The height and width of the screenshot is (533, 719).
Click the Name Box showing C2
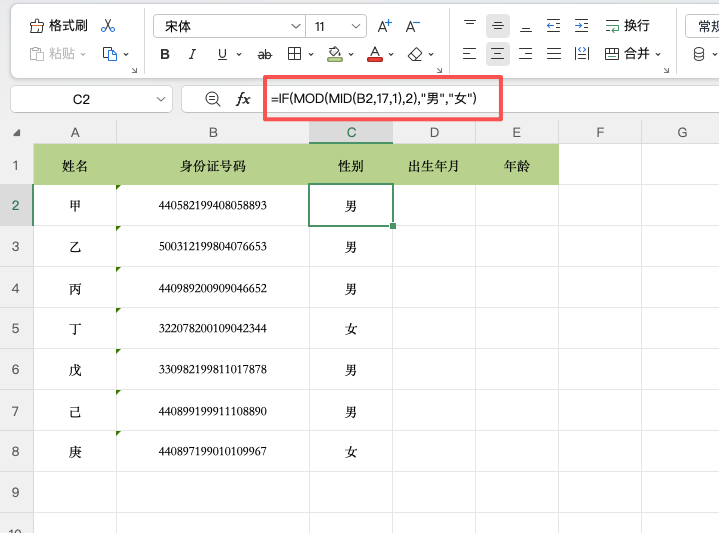click(91, 99)
